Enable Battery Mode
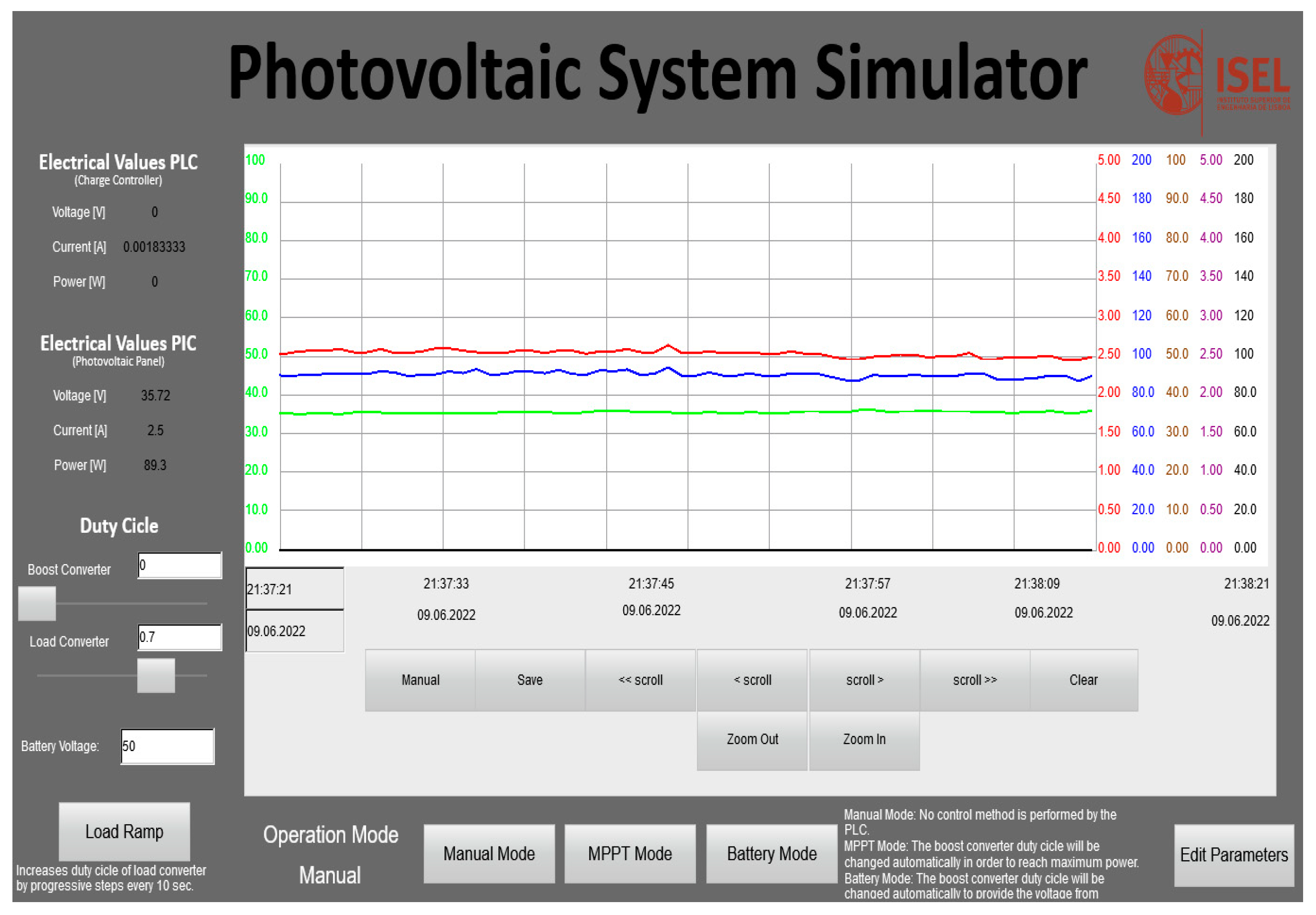This screenshot has height=915, width=1316. click(771, 854)
